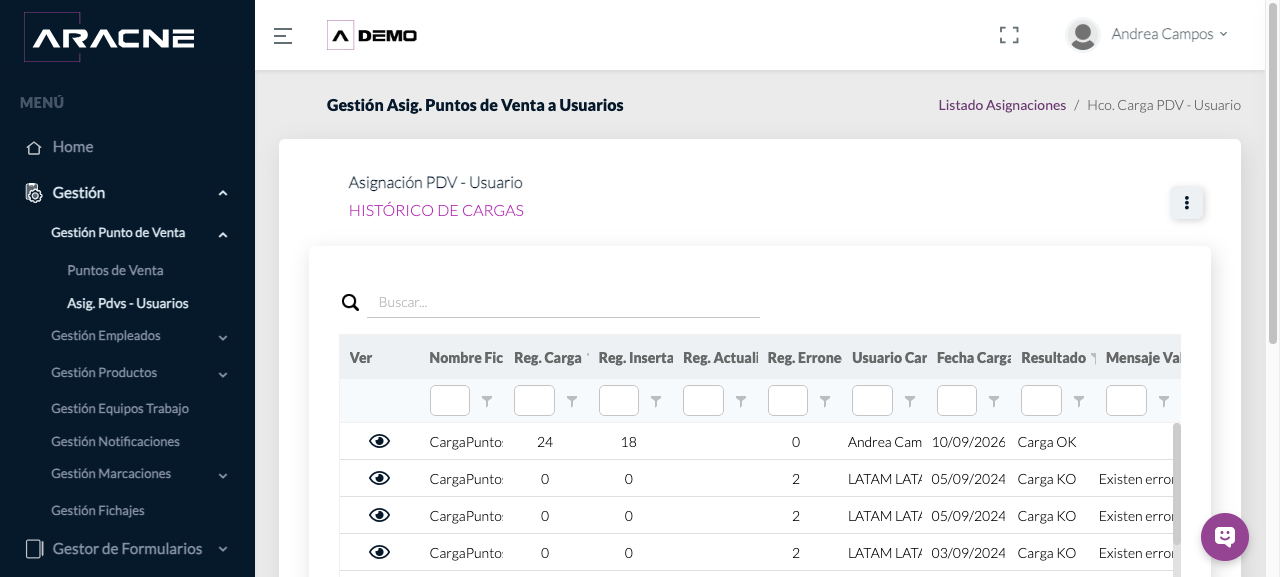Click the filter input under Mensaje Val
Screen dimensions: 1280x577
click(1126, 401)
